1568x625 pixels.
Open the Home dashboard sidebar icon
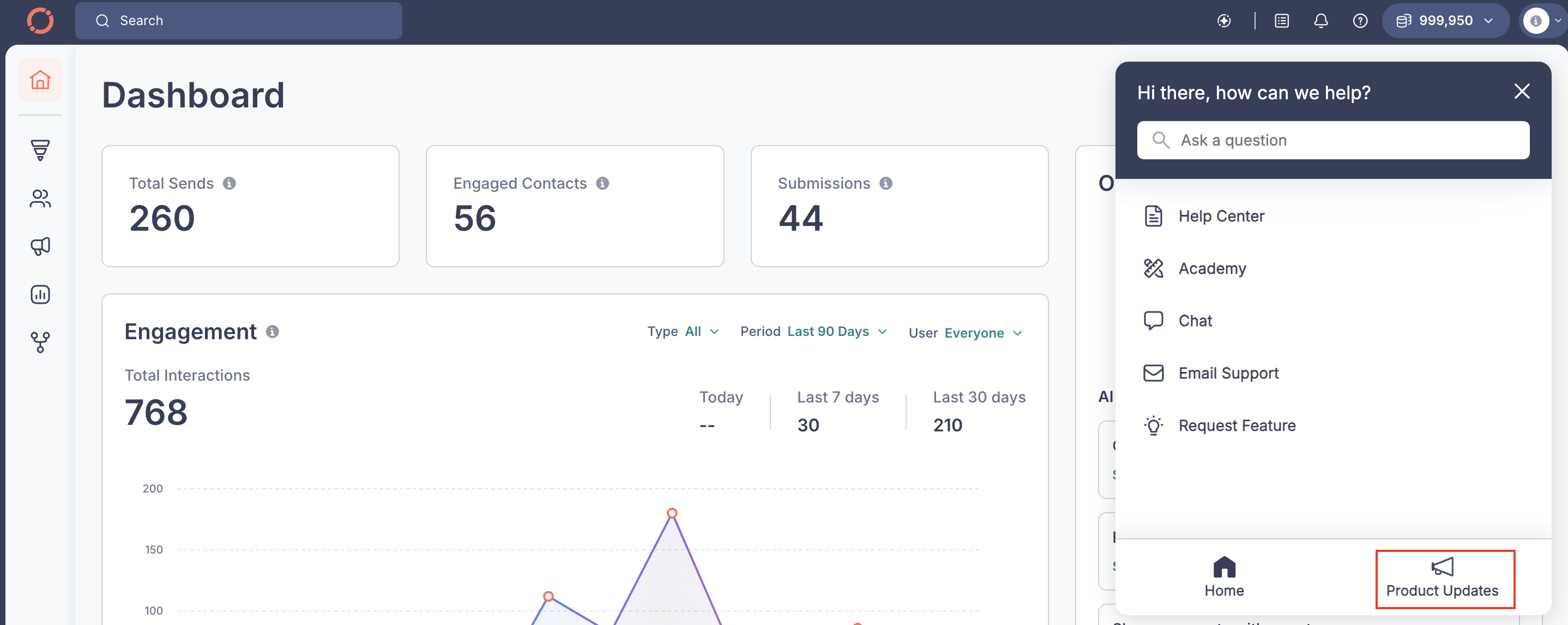pos(40,80)
